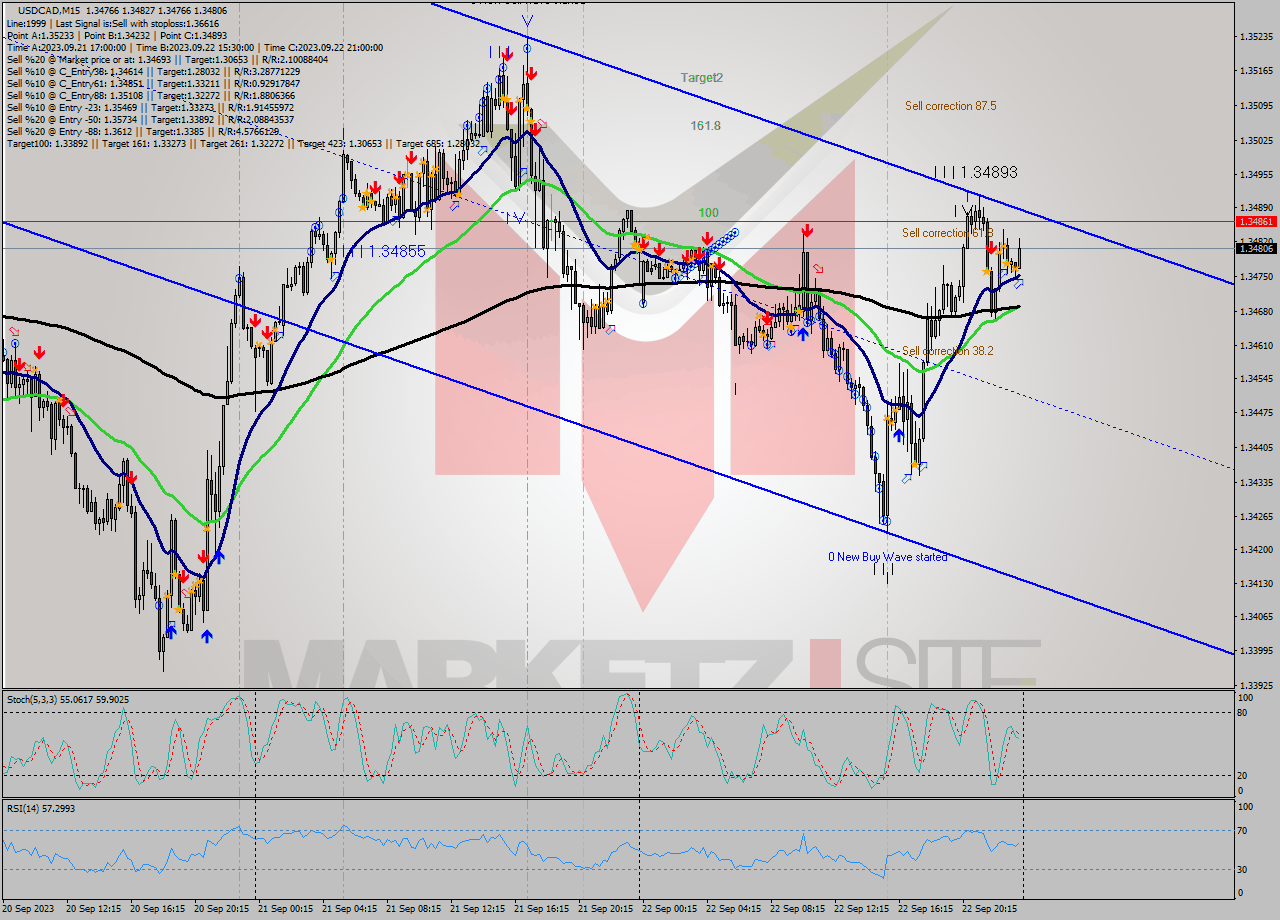The image size is (1280, 920).
Task: Click the 1.34680 price axis value
Action: (1256, 311)
